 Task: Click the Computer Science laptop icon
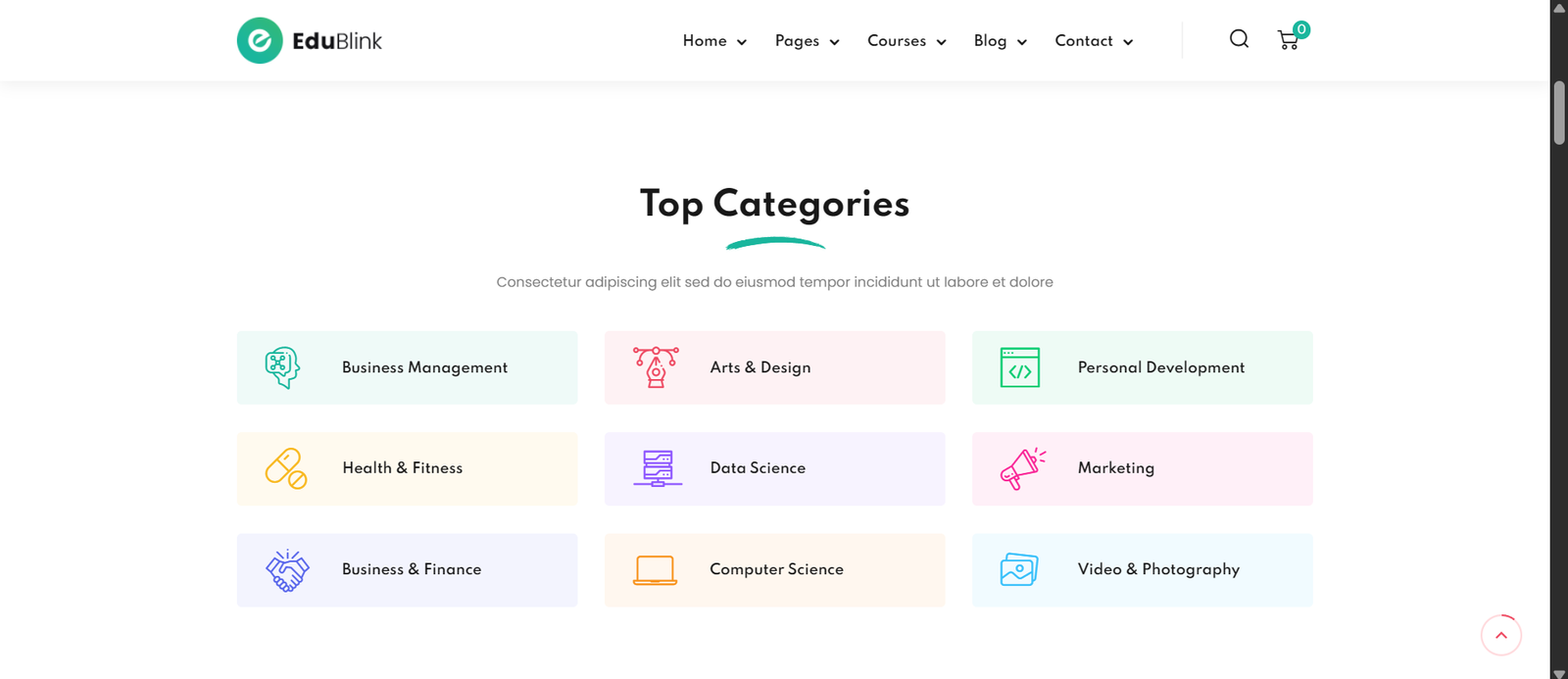[657, 569]
